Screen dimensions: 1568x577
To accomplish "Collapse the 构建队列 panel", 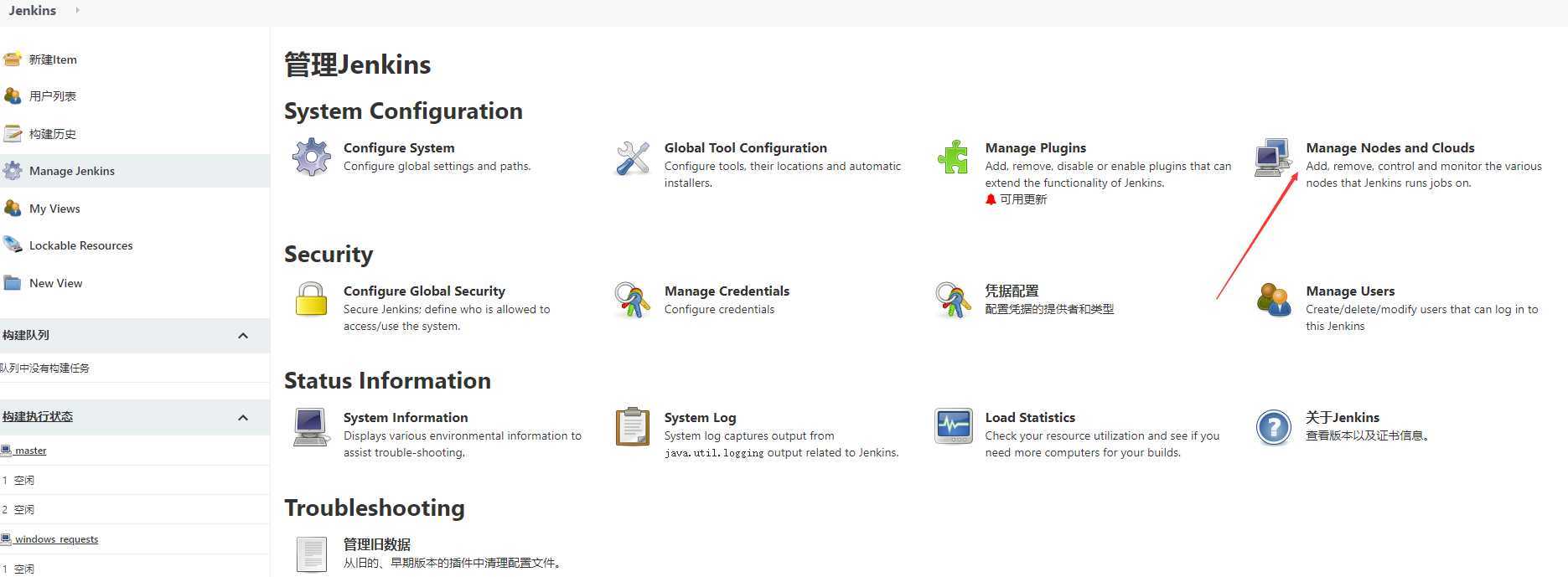I will pos(243,336).
